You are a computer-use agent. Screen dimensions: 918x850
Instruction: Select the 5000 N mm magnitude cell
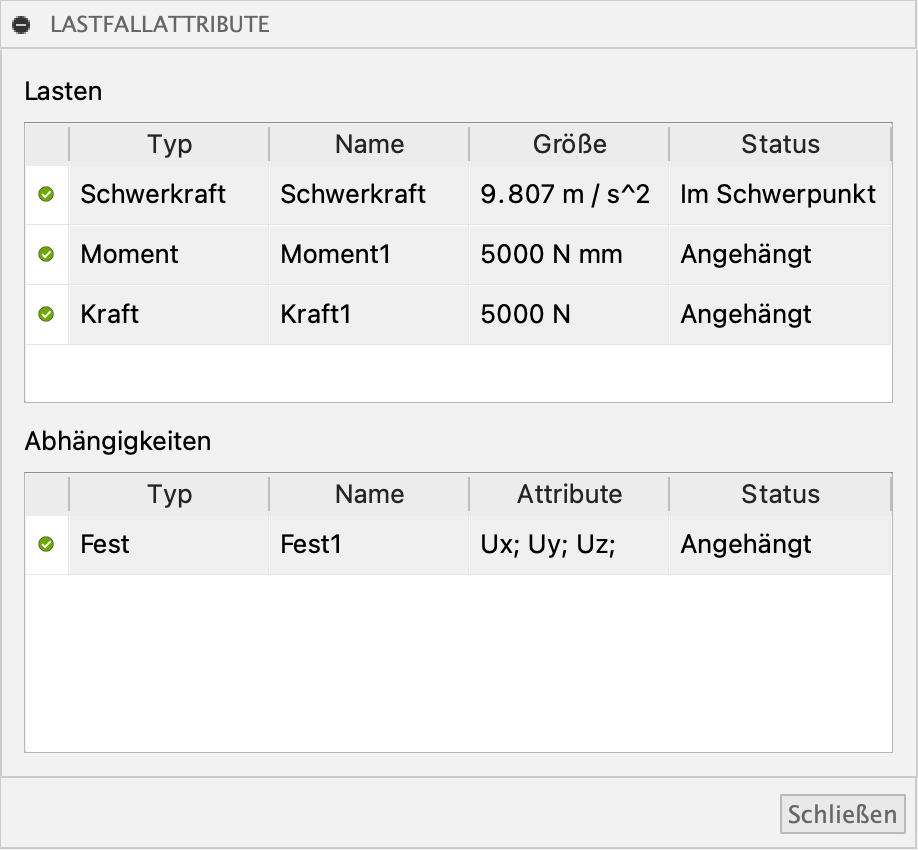569,255
